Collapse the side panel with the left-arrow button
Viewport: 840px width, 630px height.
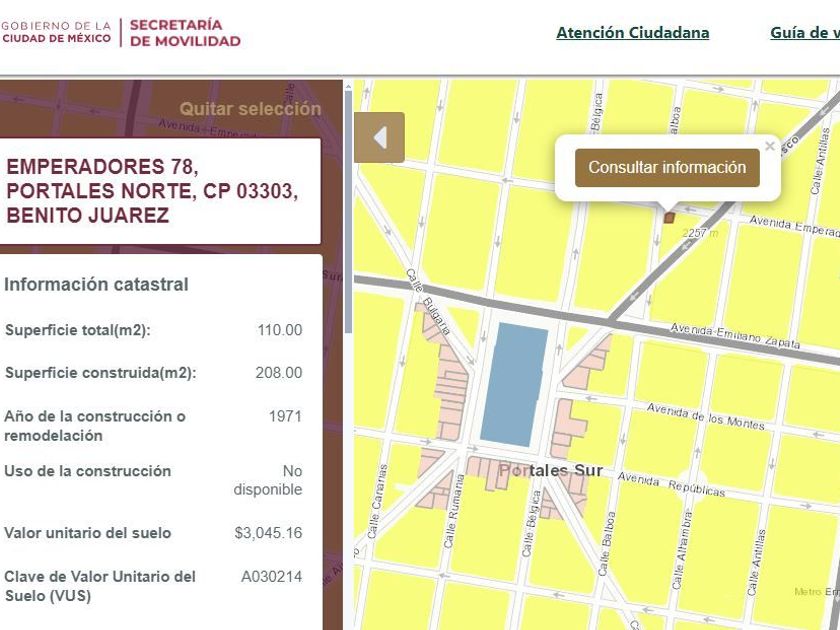coord(379,138)
